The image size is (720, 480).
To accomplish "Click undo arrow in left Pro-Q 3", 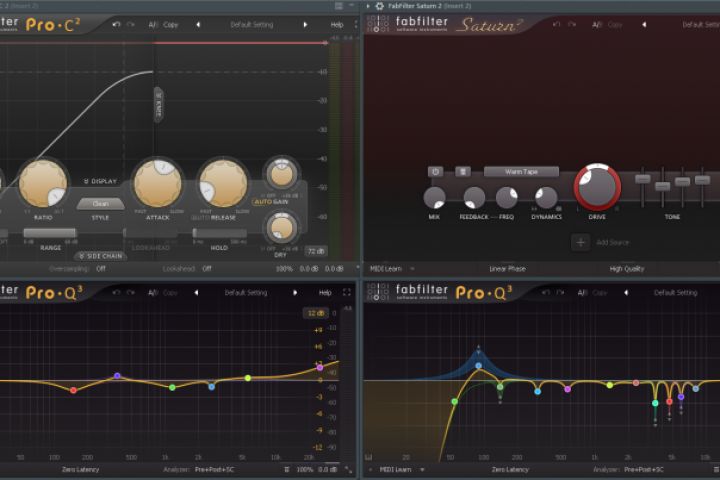I will point(116,293).
